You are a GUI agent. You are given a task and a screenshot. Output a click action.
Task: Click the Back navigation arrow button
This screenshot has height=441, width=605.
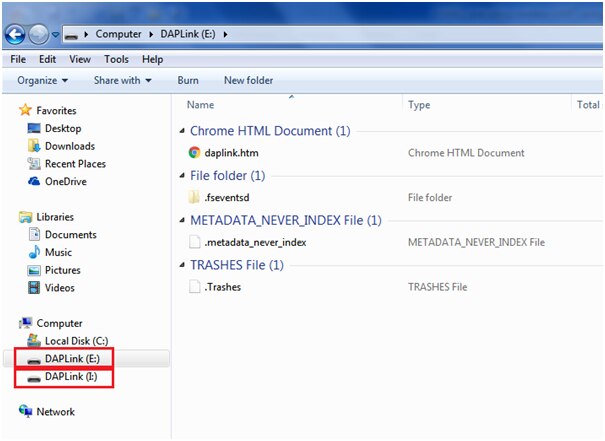[15, 34]
